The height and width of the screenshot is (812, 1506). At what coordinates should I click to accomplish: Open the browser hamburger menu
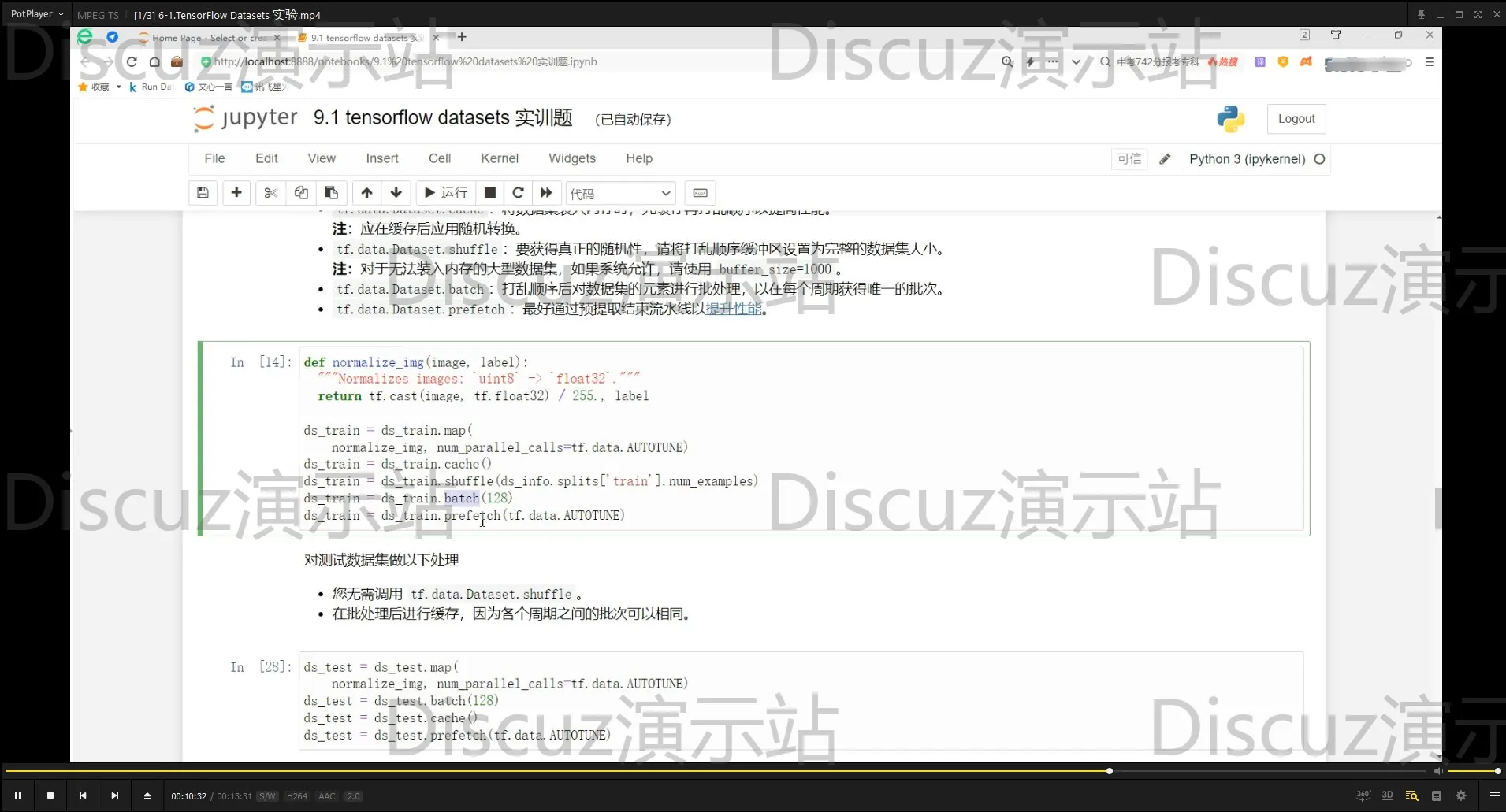point(1430,61)
